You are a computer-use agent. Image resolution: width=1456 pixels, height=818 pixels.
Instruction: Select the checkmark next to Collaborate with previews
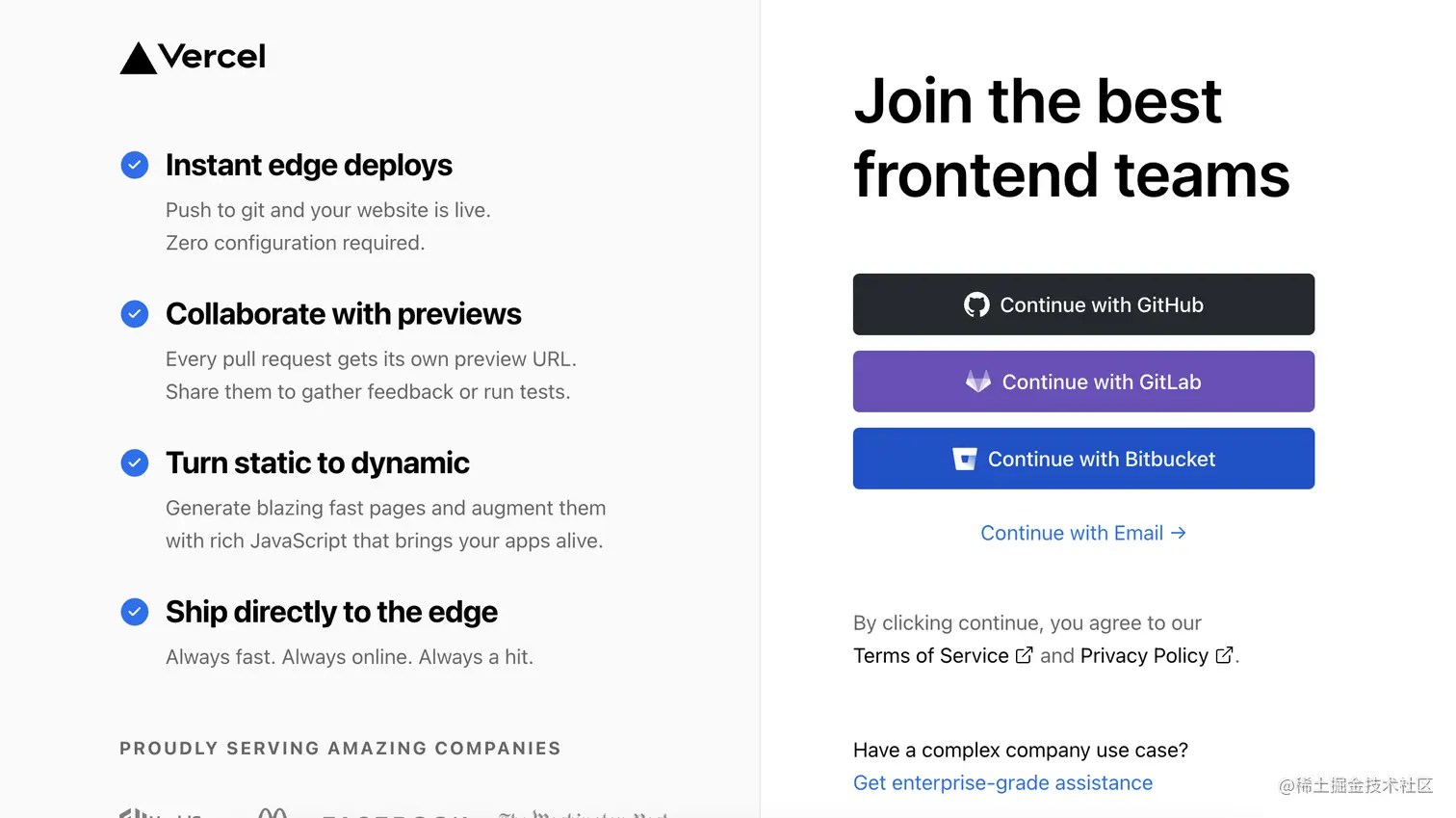click(x=135, y=314)
